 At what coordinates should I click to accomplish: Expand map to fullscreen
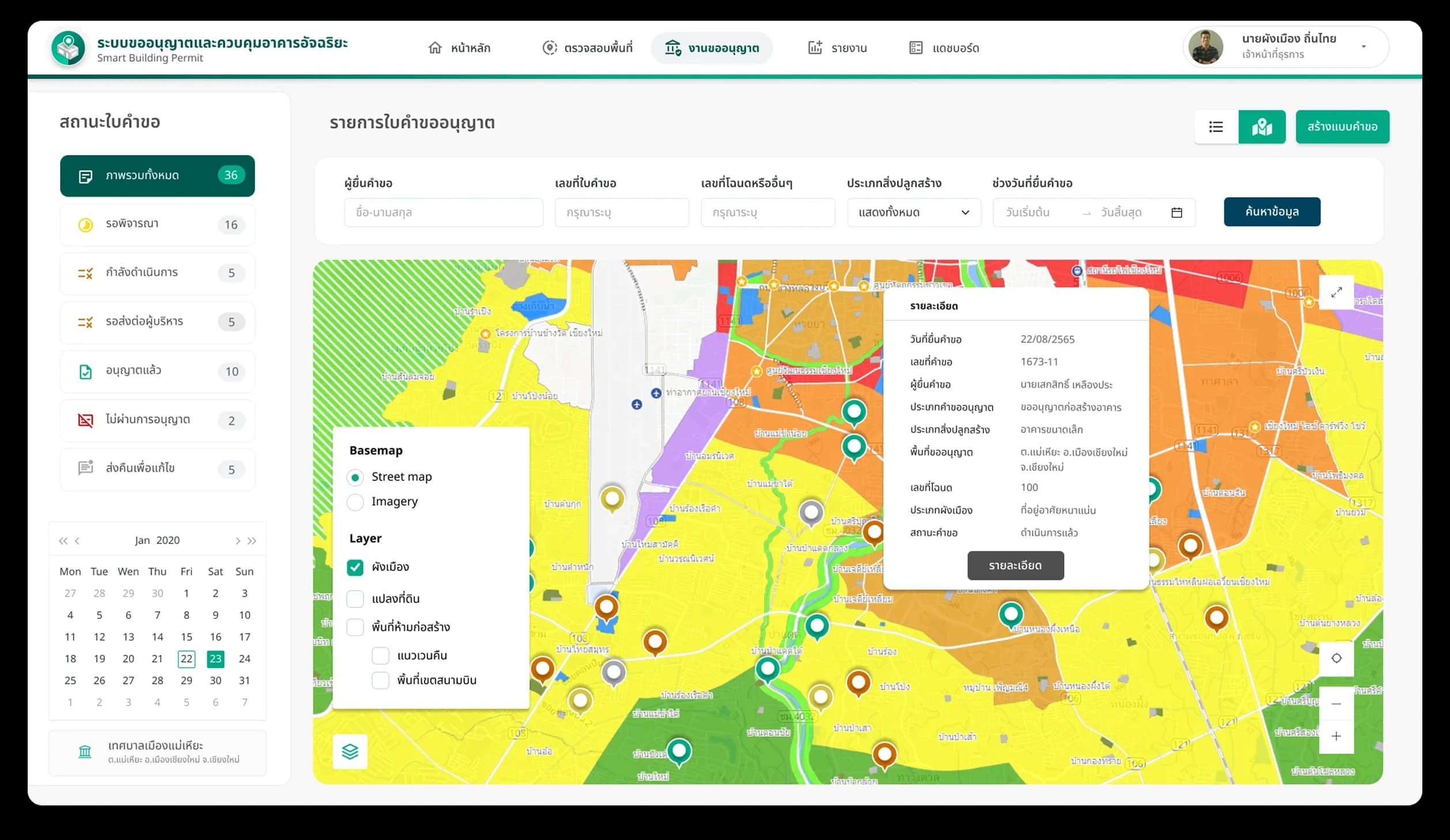(x=1337, y=292)
